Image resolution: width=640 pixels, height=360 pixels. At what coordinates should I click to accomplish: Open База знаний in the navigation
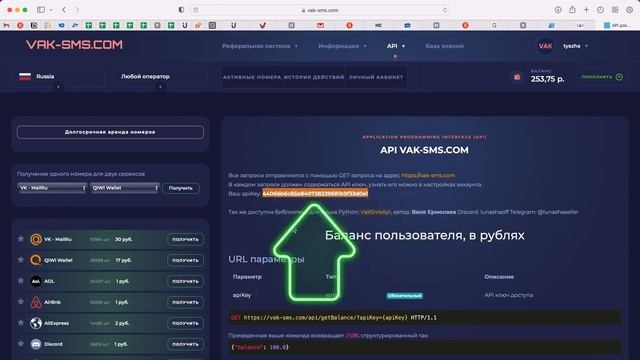(444, 46)
